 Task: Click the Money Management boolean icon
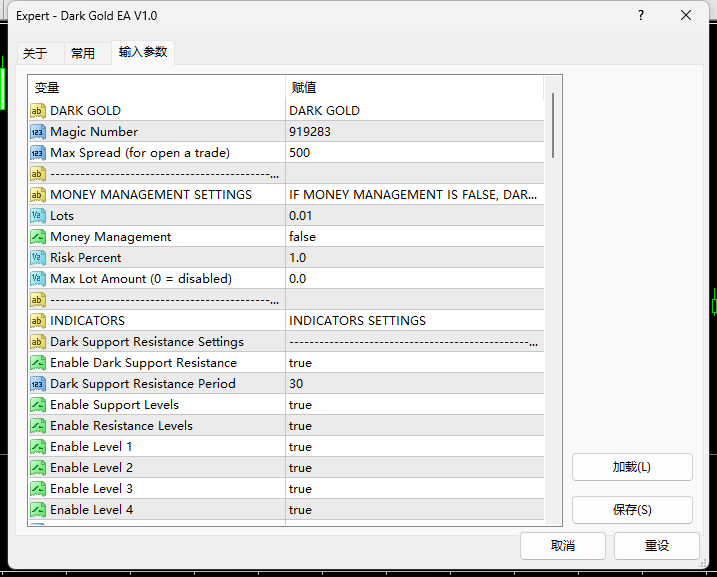pyautogui.click(x=37, y=237)
